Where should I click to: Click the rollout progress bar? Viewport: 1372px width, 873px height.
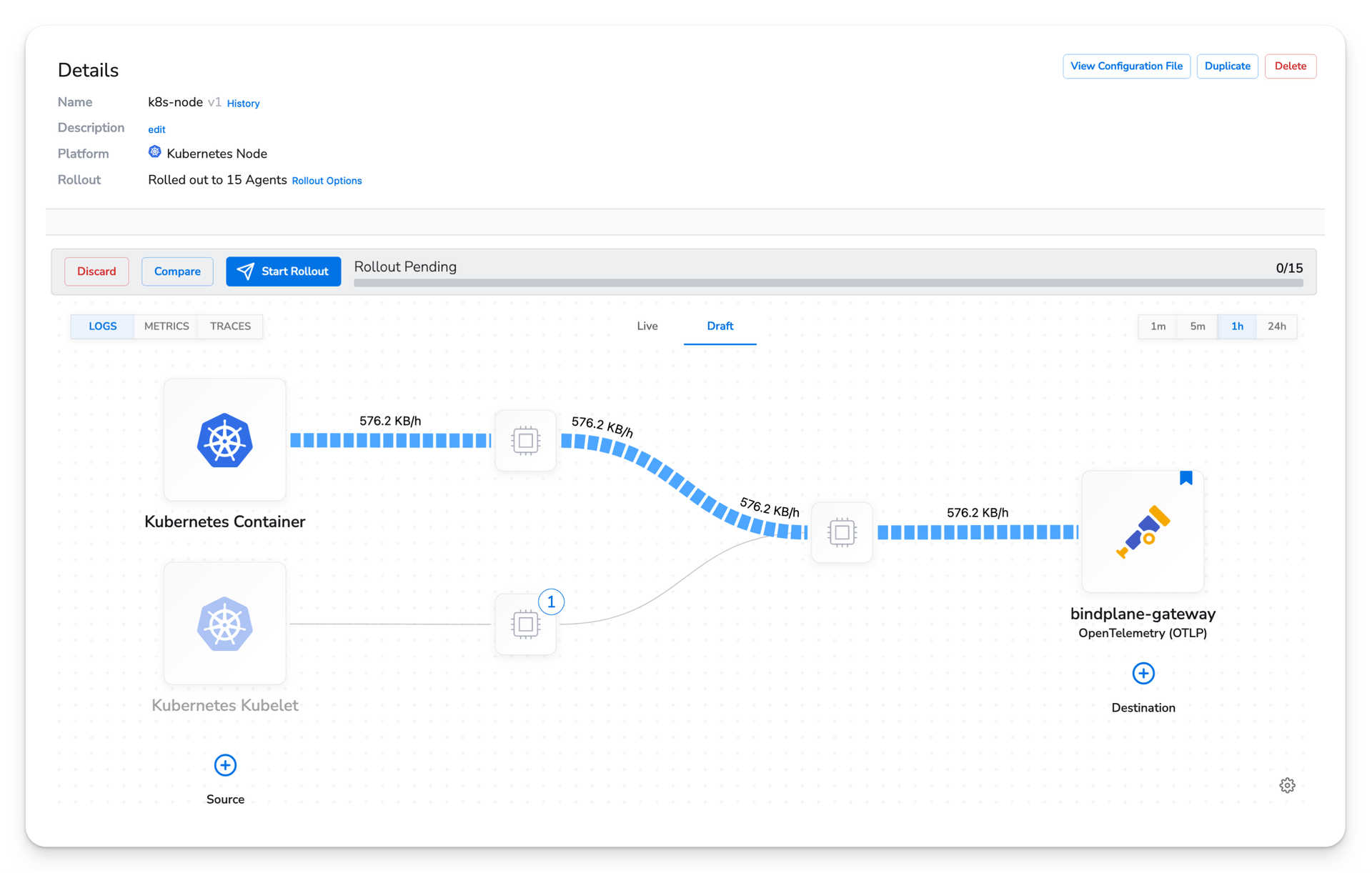point(828,283)
